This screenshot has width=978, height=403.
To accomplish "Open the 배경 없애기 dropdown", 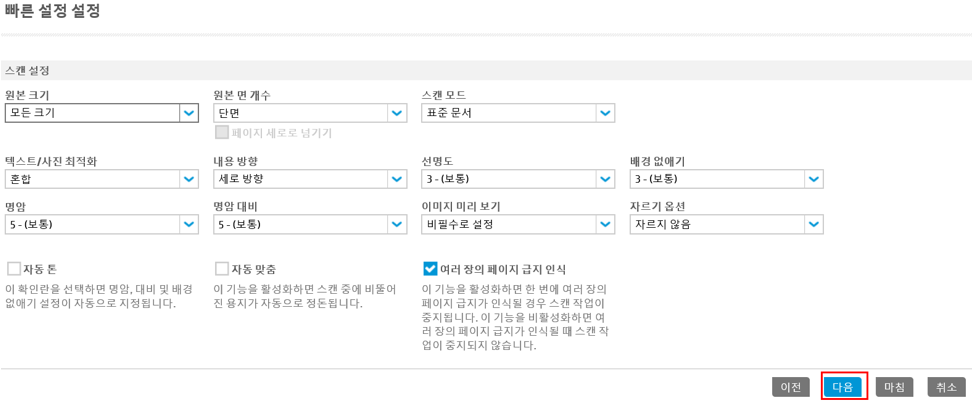I will coord(813,179).
